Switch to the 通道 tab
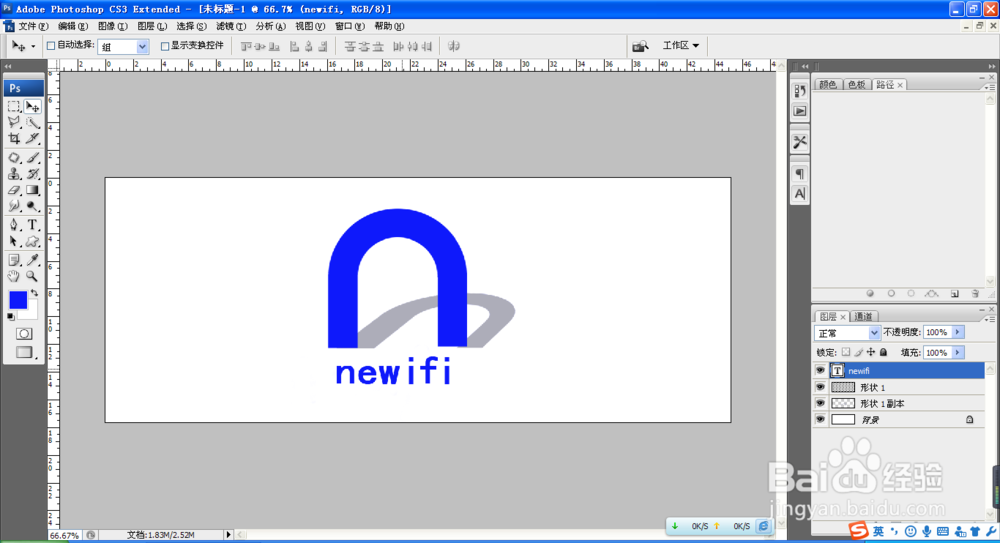Viewport: 1000px width, 543px height. 863,316
